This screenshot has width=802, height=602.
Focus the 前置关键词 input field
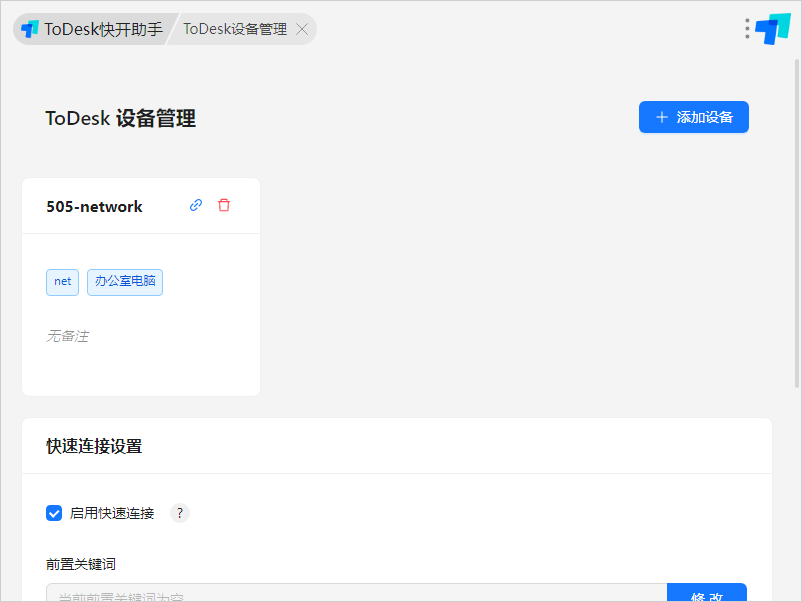[x=357, y=593]
